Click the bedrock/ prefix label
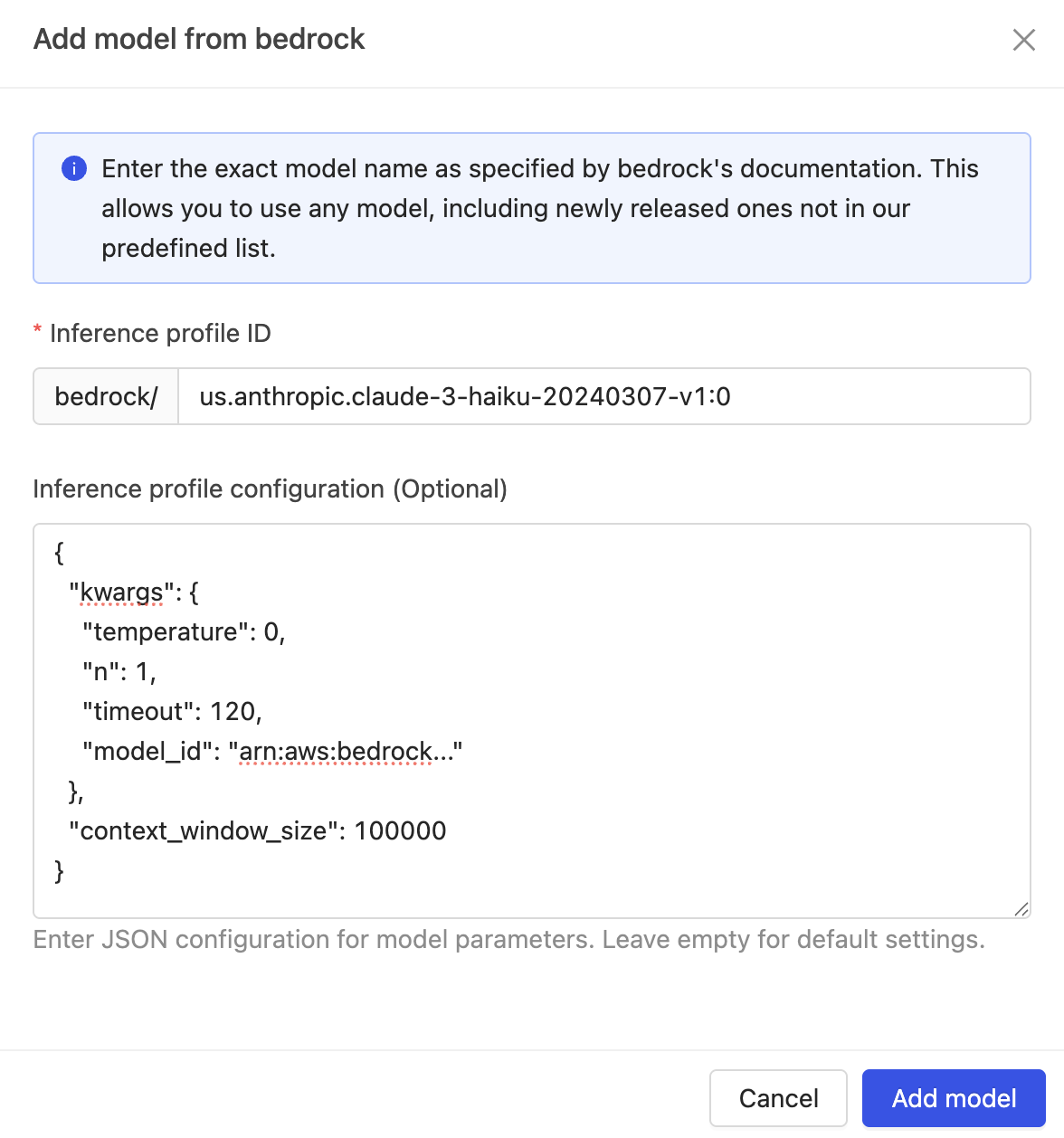The width and height of the screenshot is (1064, 1138). (106, 396)
